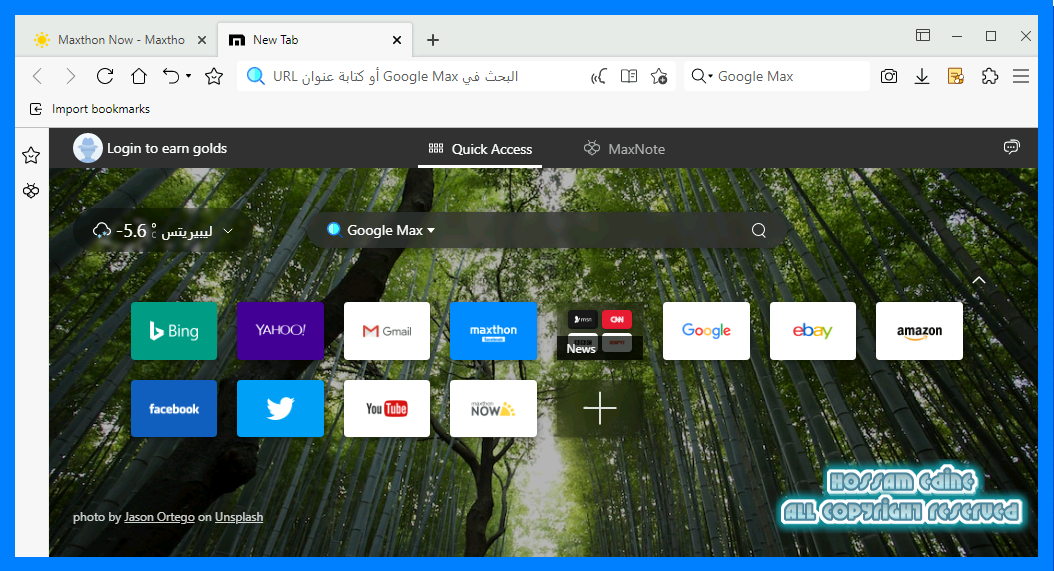Open the main hamburger menu
The width and height of the screenshot is (1054, 571).
click(1021, 76)
